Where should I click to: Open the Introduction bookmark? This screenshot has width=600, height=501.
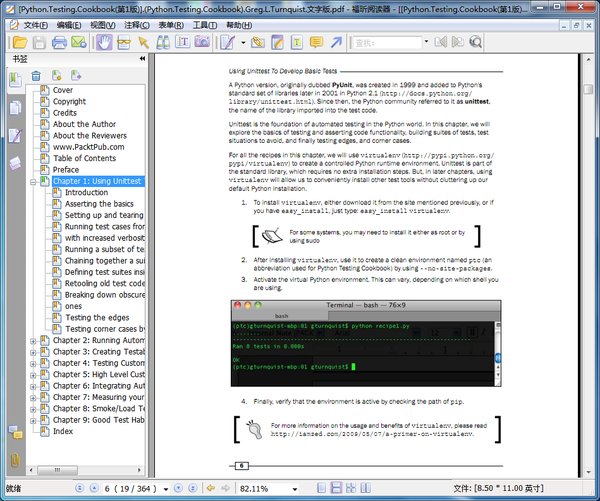pos(86,192)
